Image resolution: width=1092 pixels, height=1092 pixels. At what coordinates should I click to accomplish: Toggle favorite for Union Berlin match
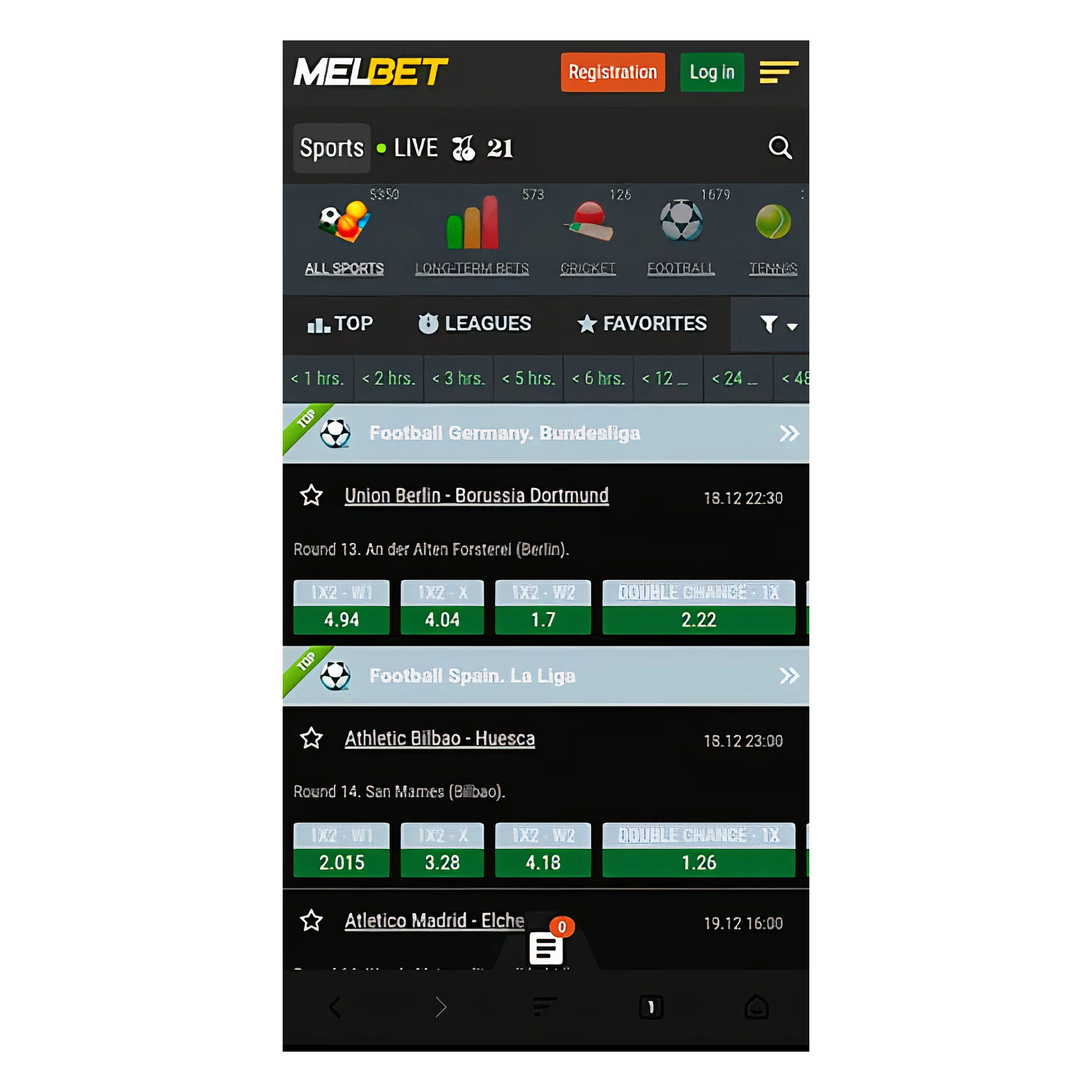point(313,494)
